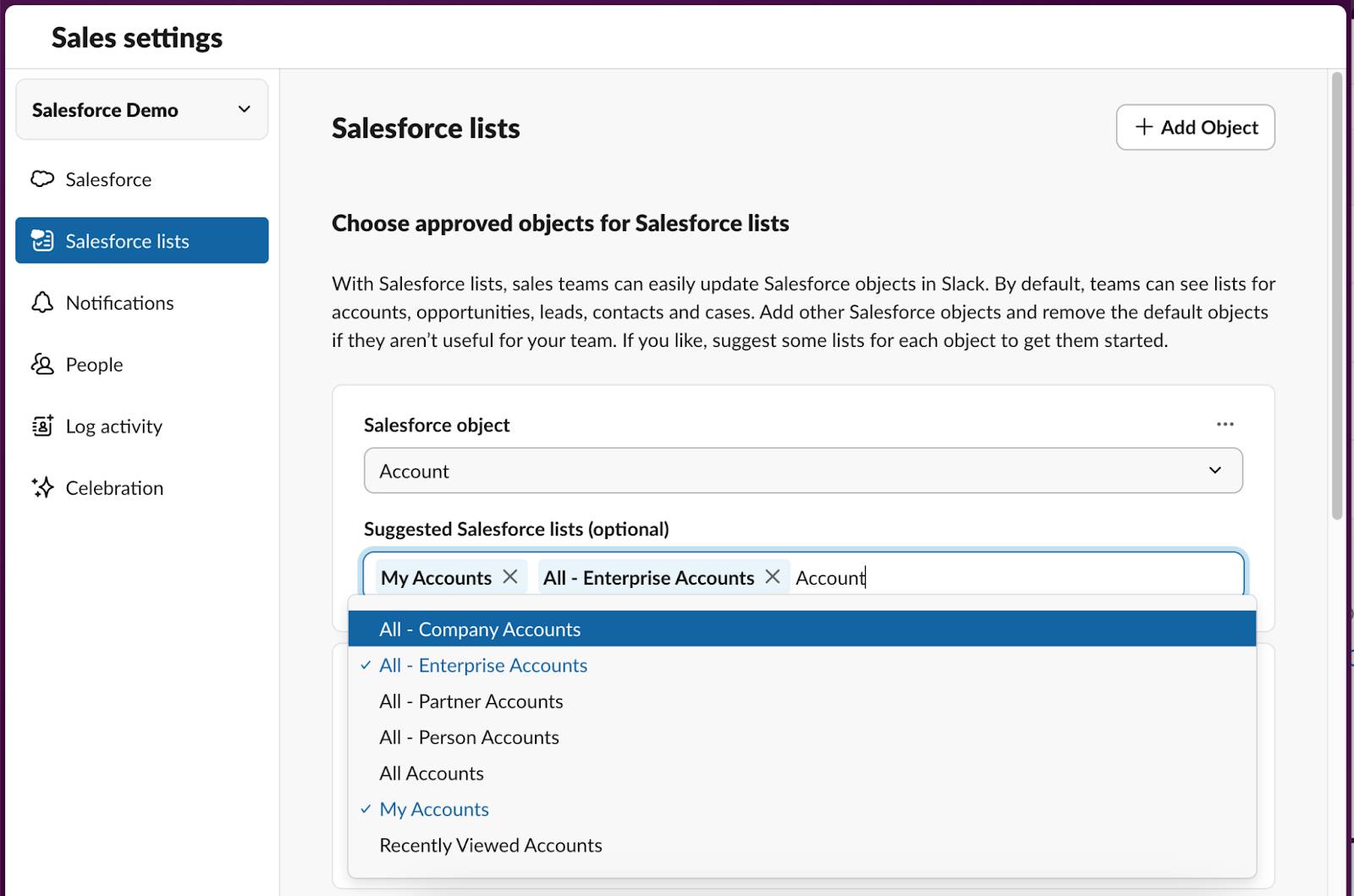Open the People settings page

tap(142, 365)
